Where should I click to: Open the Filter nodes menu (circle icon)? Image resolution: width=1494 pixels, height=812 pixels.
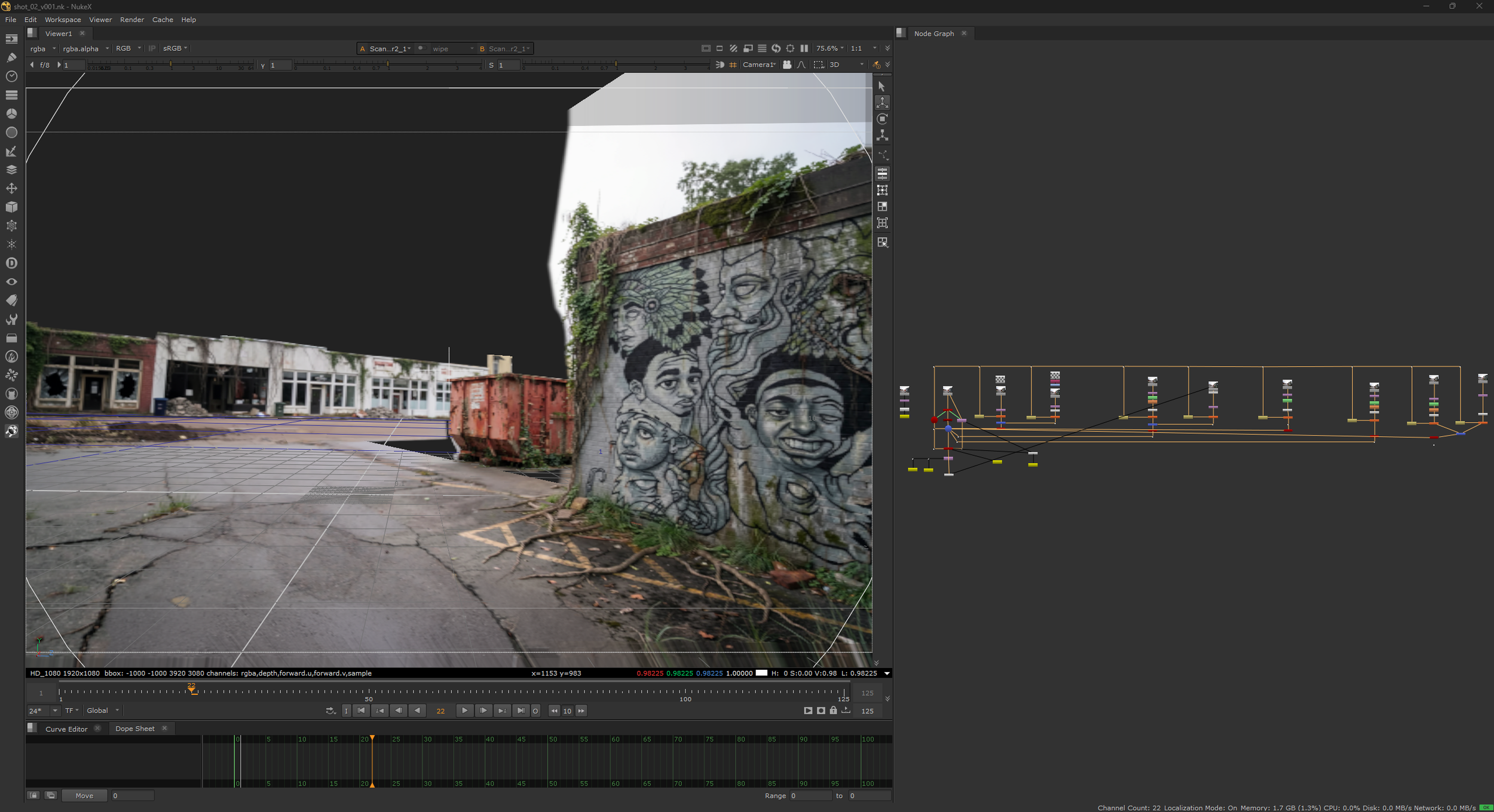pos(11,132)
